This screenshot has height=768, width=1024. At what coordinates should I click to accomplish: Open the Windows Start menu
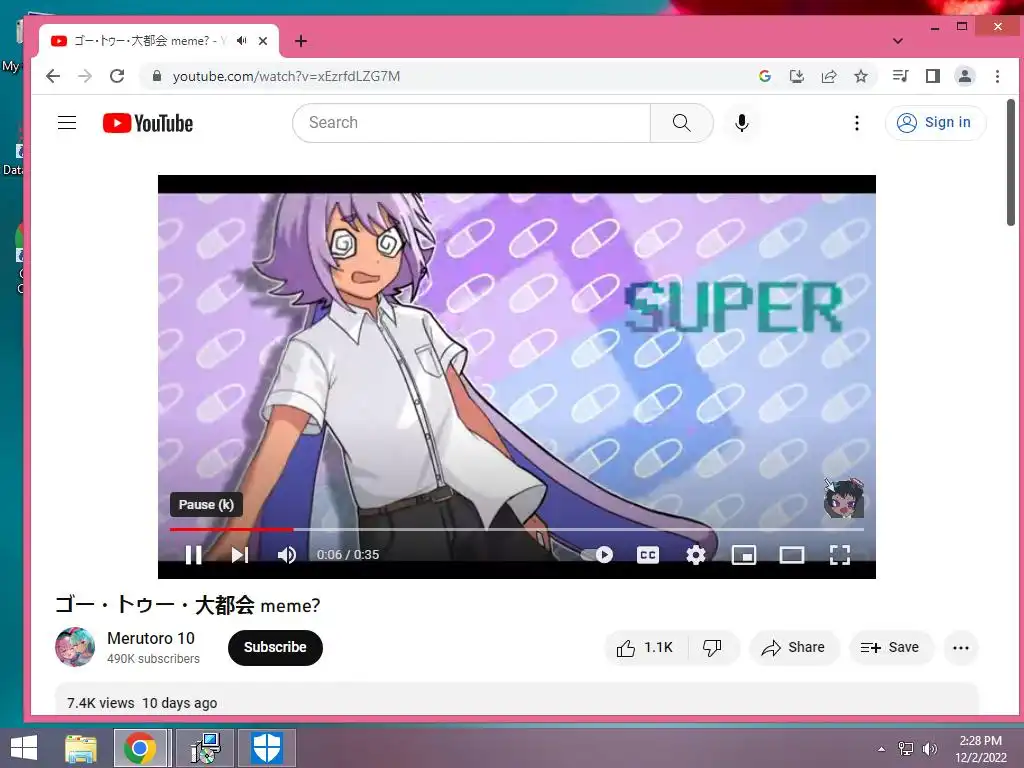pos(24,748)
